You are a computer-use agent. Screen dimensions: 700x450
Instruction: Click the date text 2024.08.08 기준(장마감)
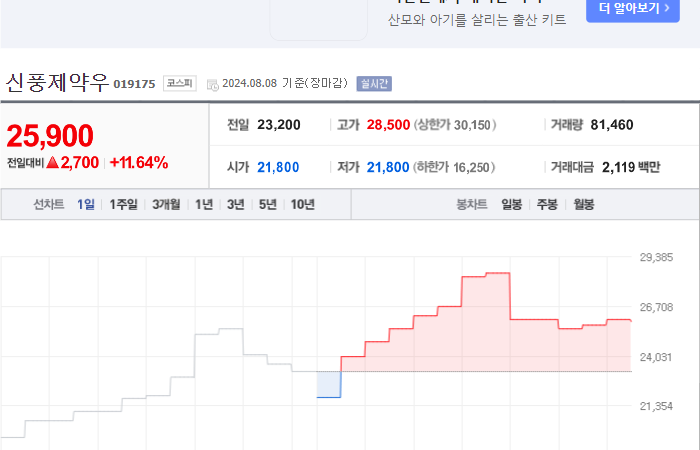(285, 83)
